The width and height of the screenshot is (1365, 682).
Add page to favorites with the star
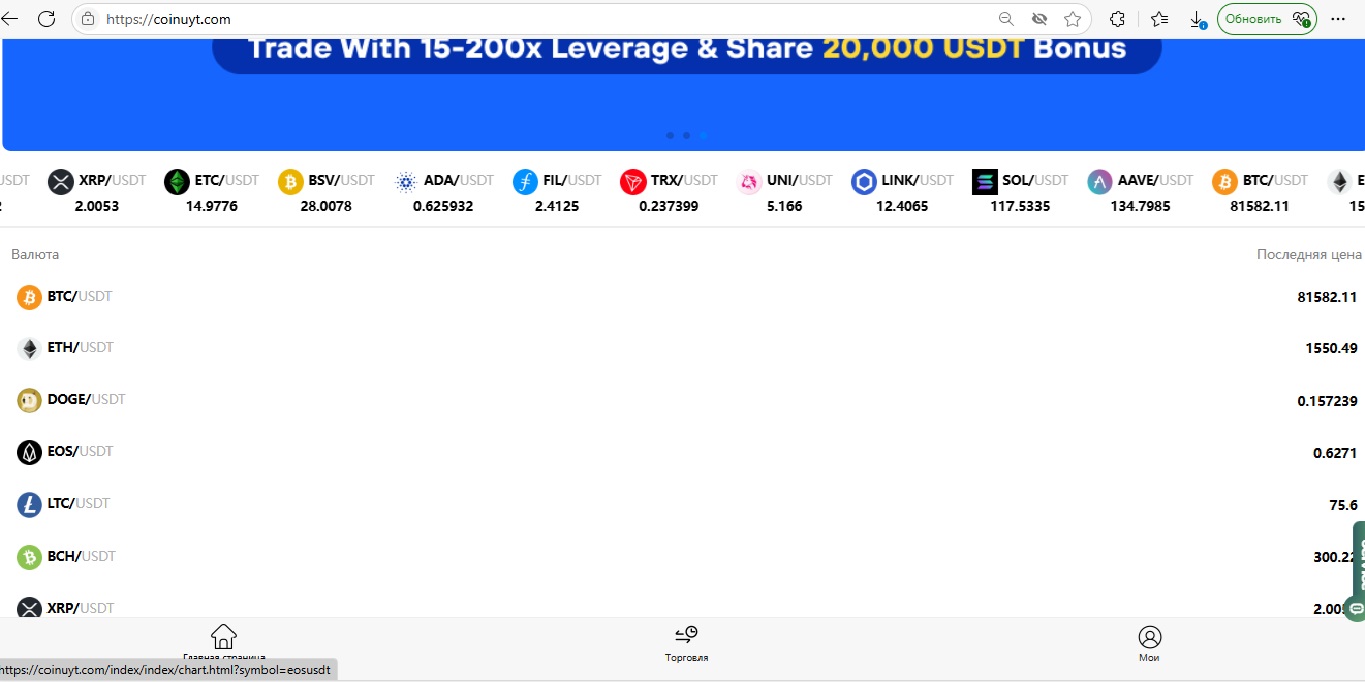(1073, 19)
